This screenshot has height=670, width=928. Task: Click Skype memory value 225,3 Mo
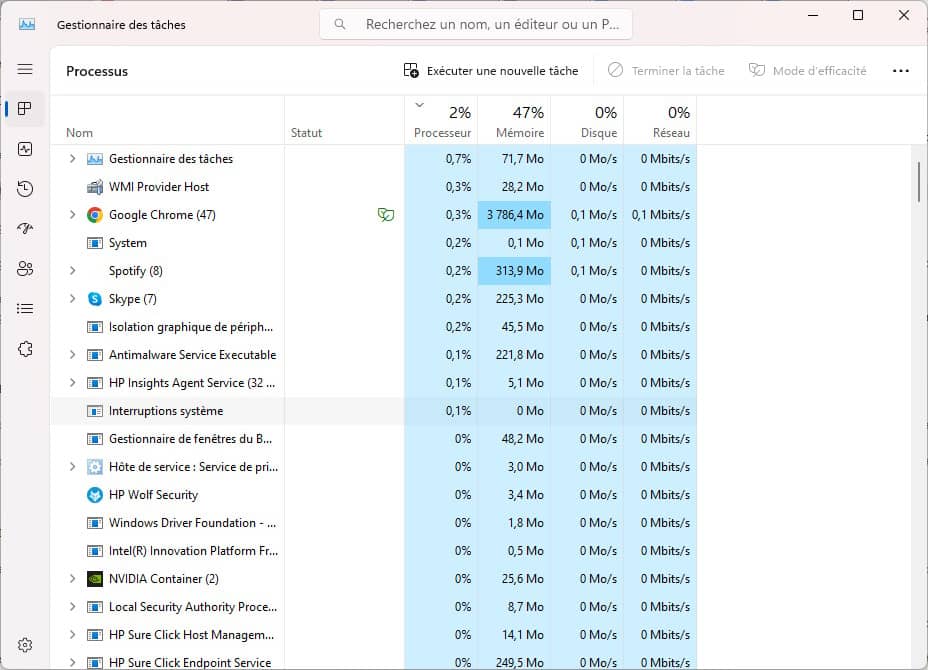click(x=520, y=299)
